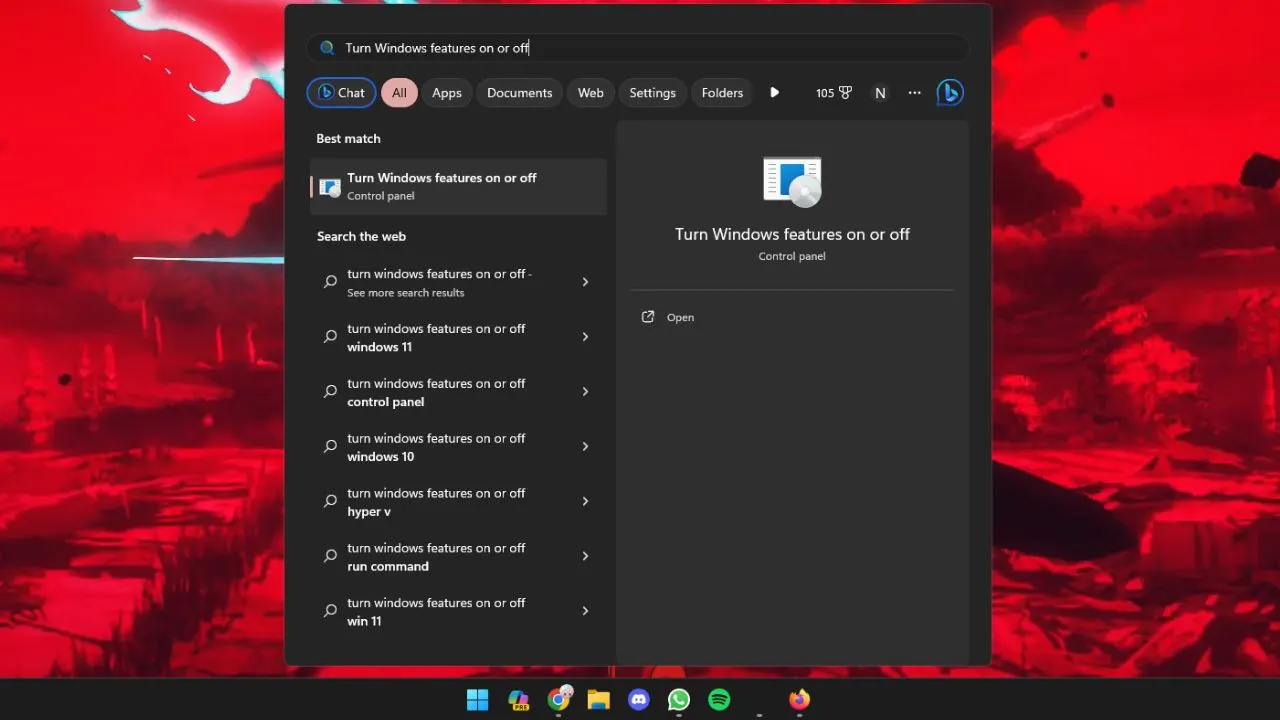Click inside the search text box
The height and width of the screenshot is (720, 1280).
(640, 48)
